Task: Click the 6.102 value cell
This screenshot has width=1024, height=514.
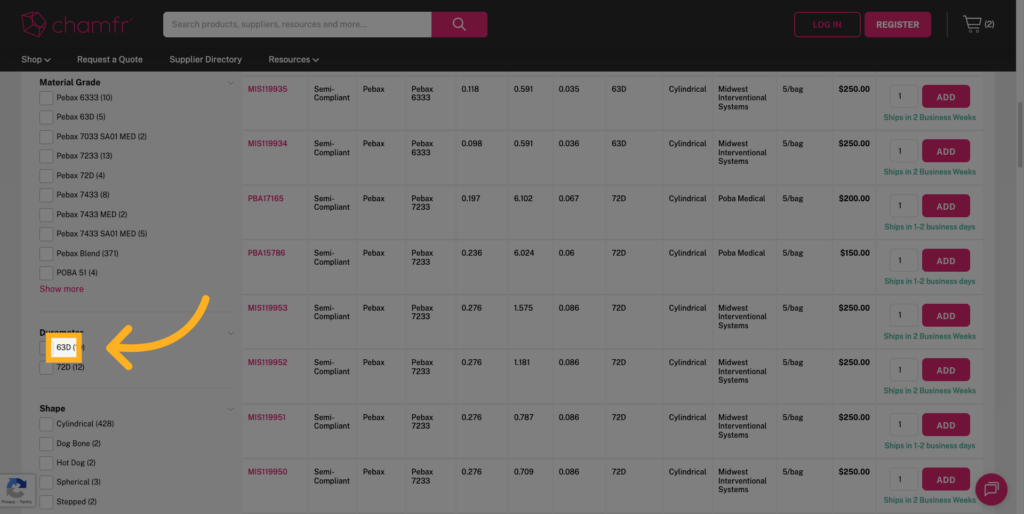Action: (x=523, y=199)
